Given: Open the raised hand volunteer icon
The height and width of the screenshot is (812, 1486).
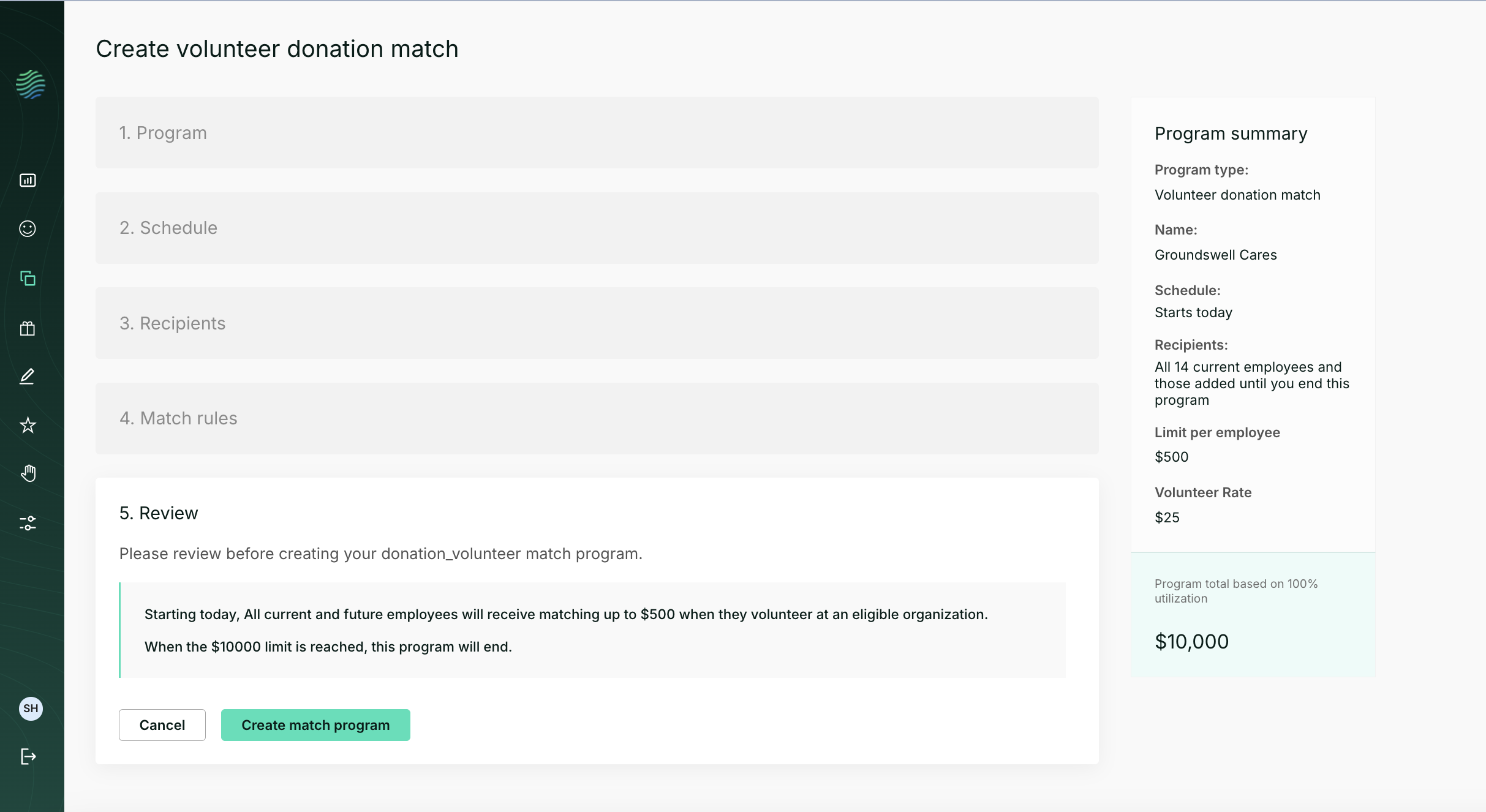Looking at the screenshot, I should coord(28,473).
